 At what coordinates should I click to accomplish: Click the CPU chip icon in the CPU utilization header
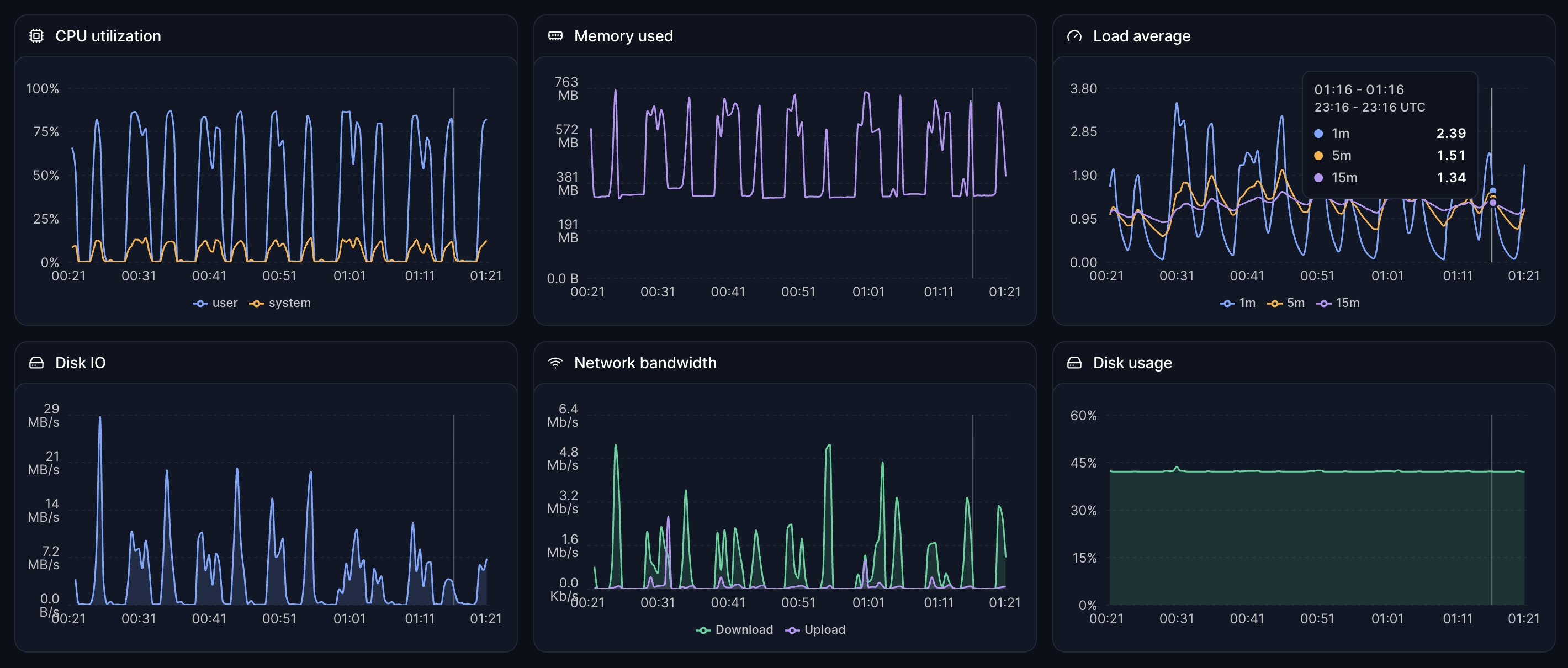click(36, 36)
